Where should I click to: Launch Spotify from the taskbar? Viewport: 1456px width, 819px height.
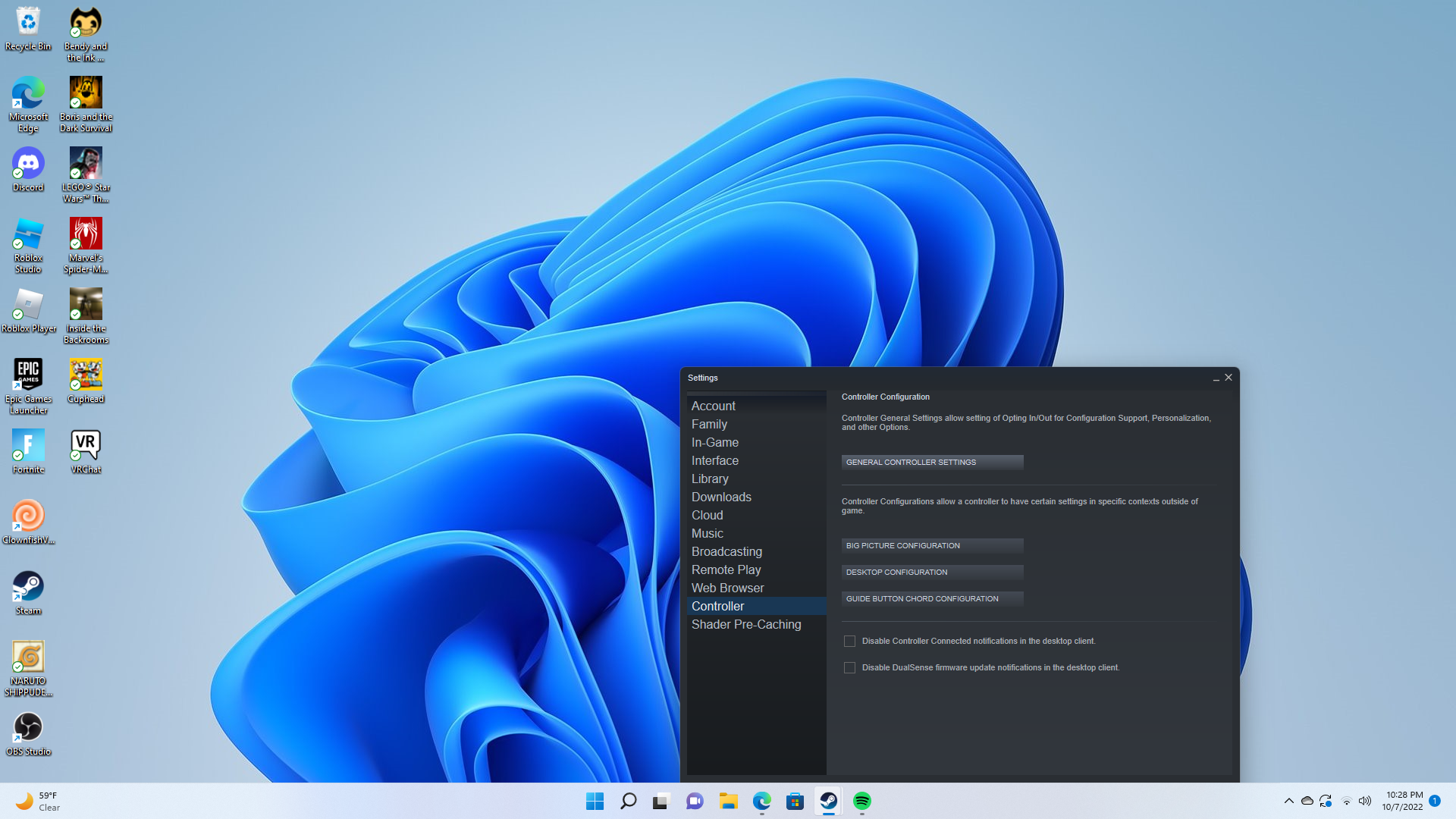click(x=862, y=801)
